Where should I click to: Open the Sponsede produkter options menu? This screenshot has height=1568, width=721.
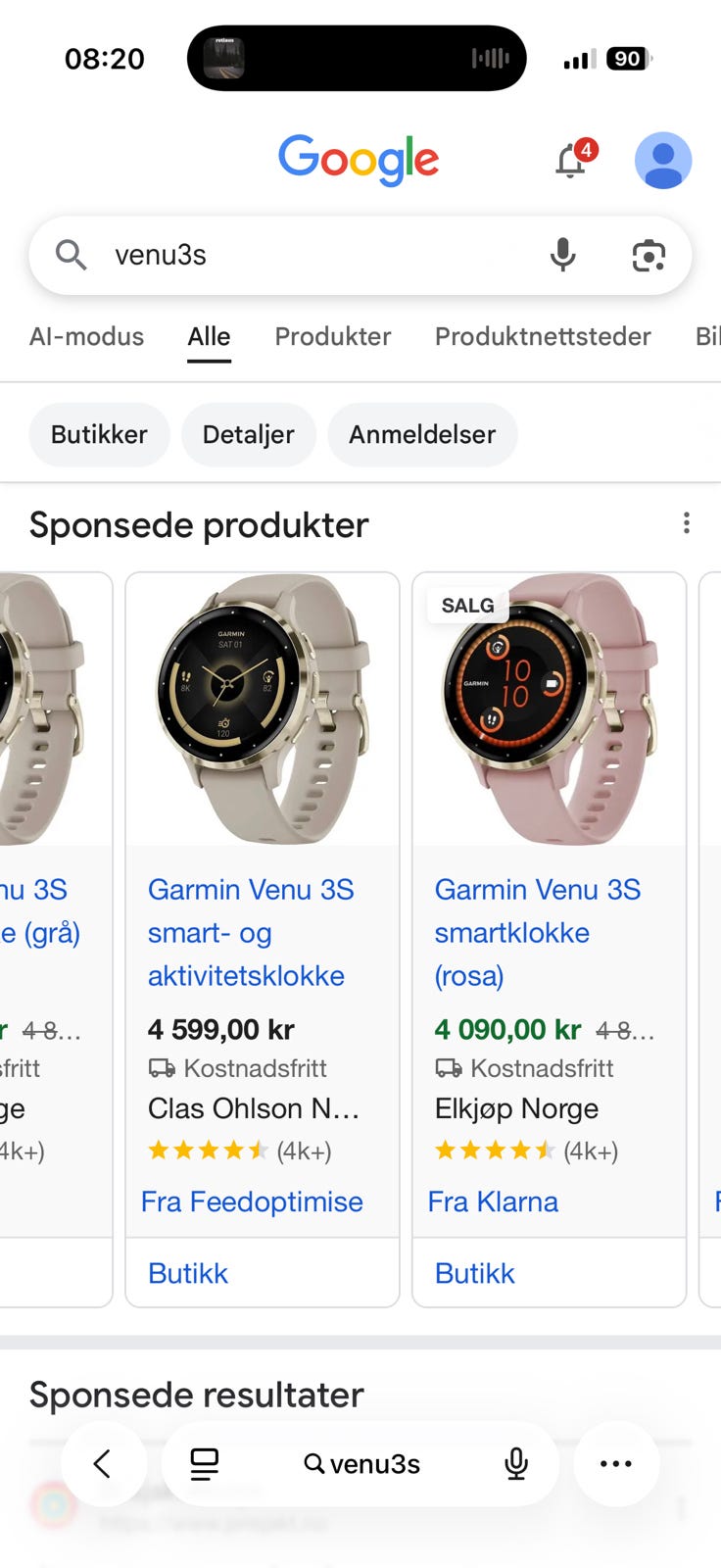coord(686,524)
